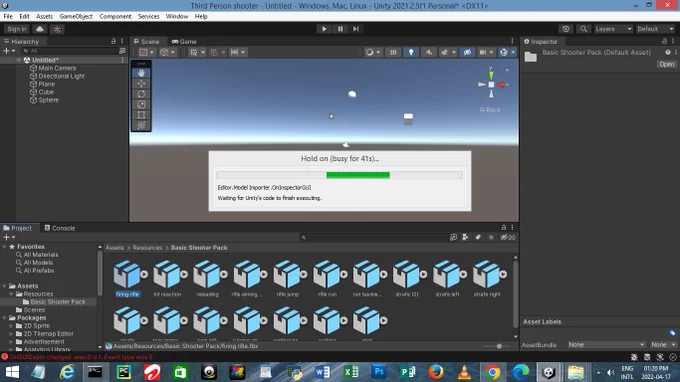Click the Asset Labels tag icon

(x=672, y=333)
